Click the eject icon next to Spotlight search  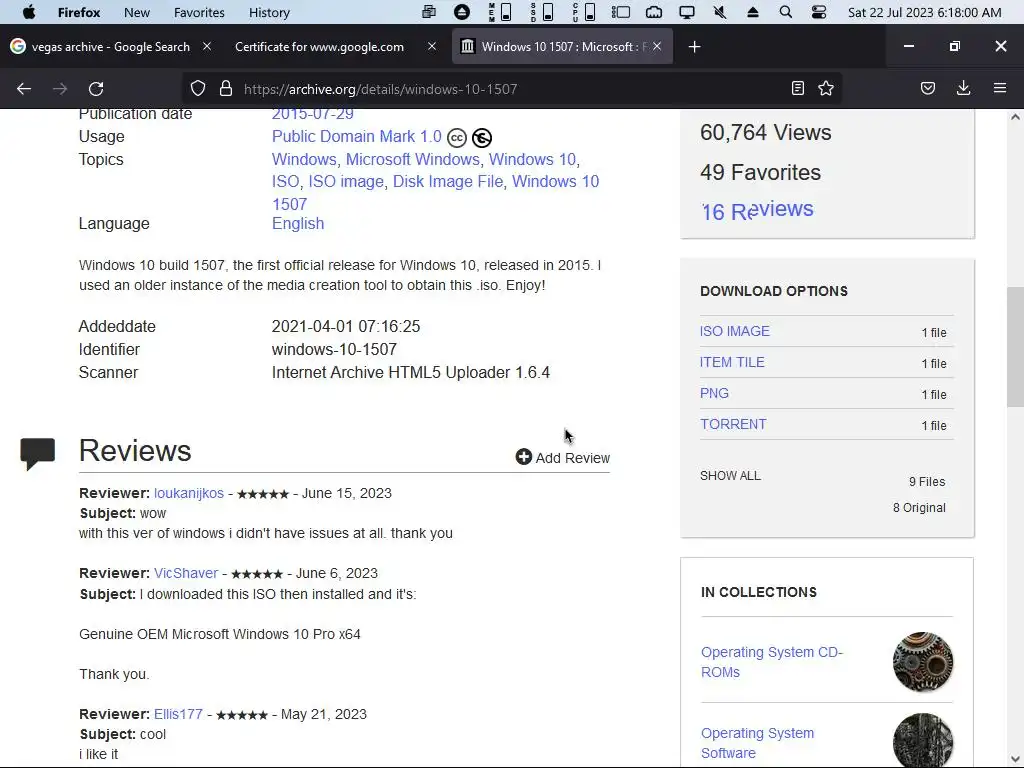(x=753, y=12)
